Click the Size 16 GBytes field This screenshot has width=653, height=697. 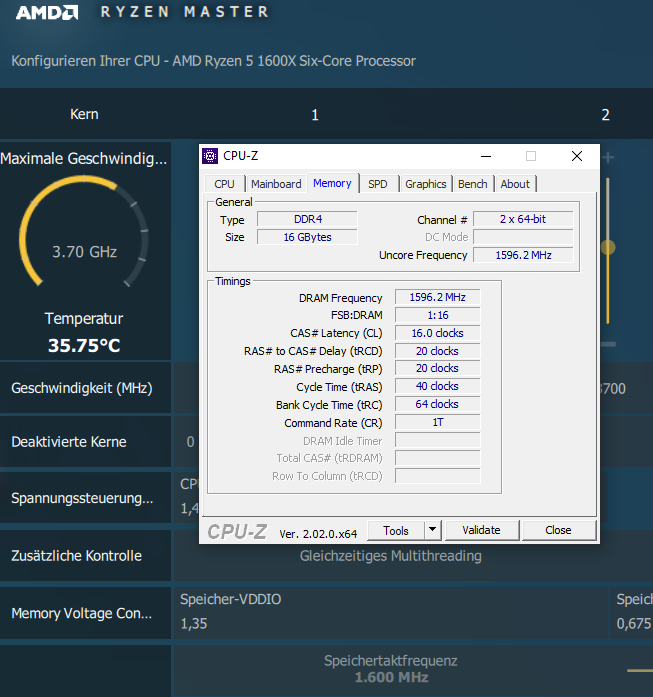click(x=307, y=237)
